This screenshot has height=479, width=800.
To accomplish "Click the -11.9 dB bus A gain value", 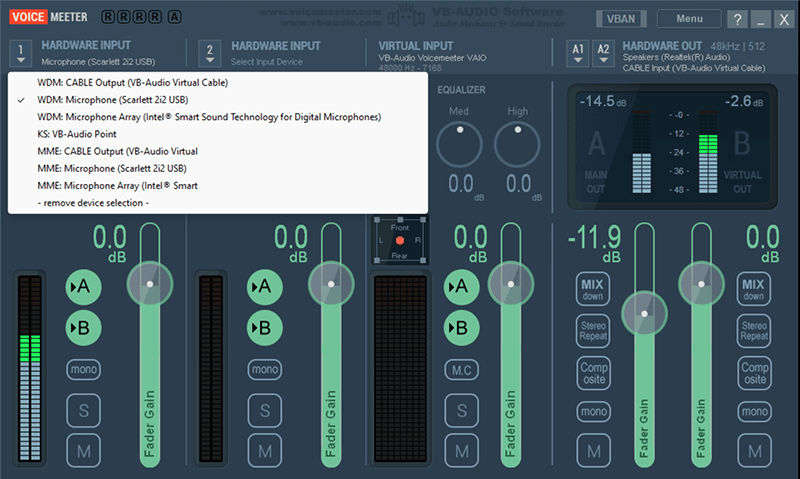I will (597, 243).
